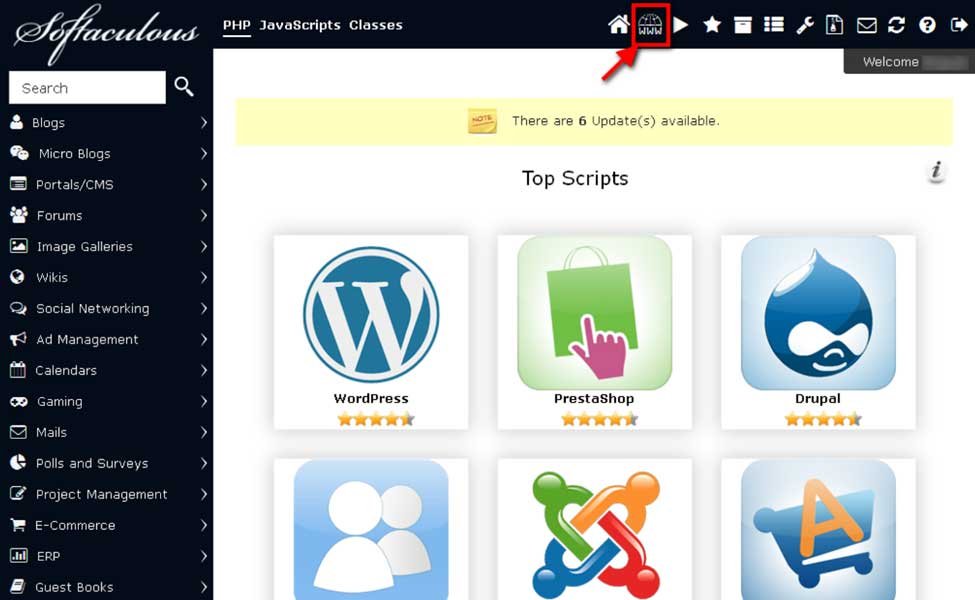Expand the Portals/CMS category chevron

[x=204, y=184]
